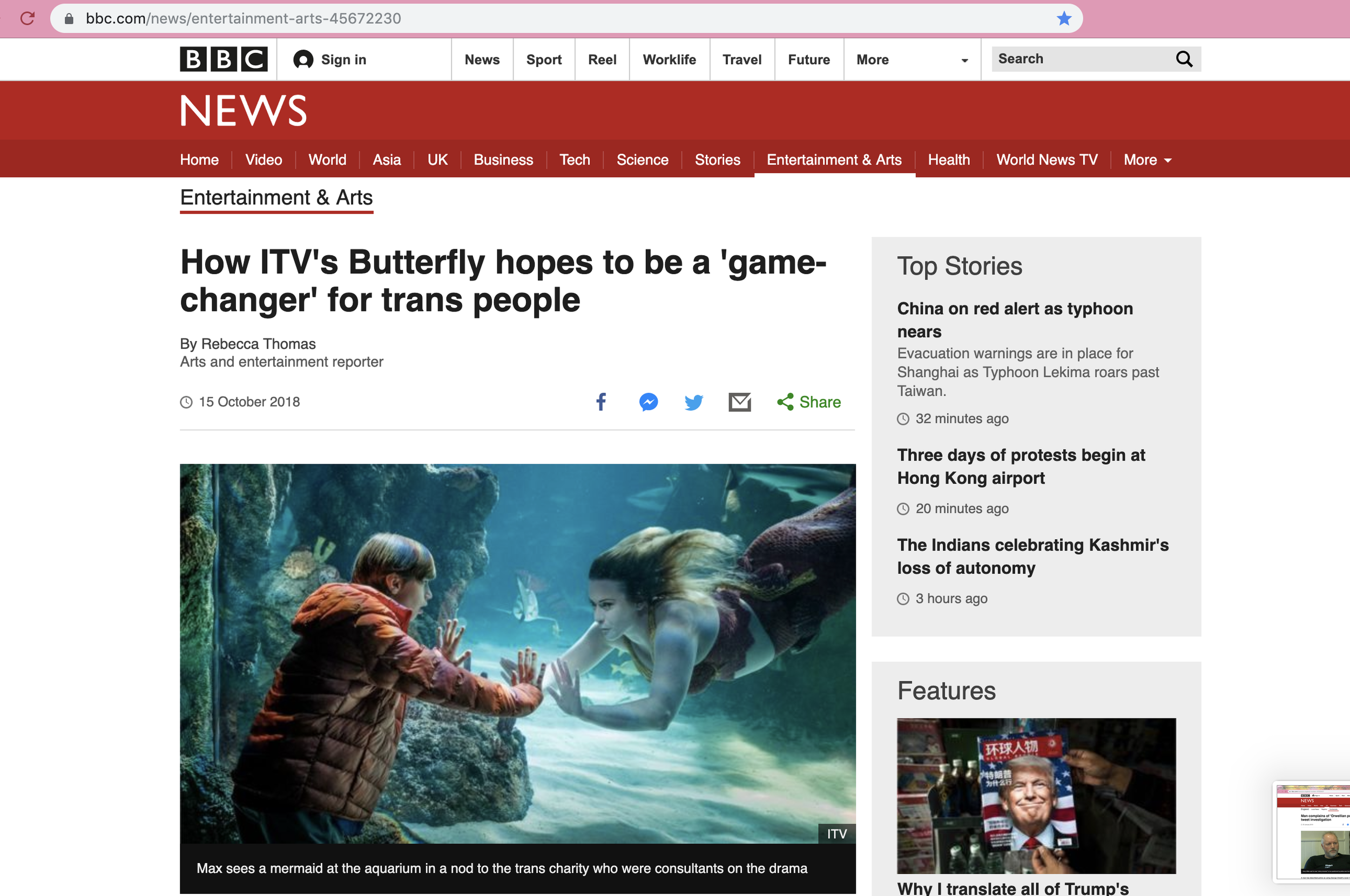The width and height of the screenshot is (1350, 896).
Task: Share article via email envelope icon
Action: [x=740, y=402]
